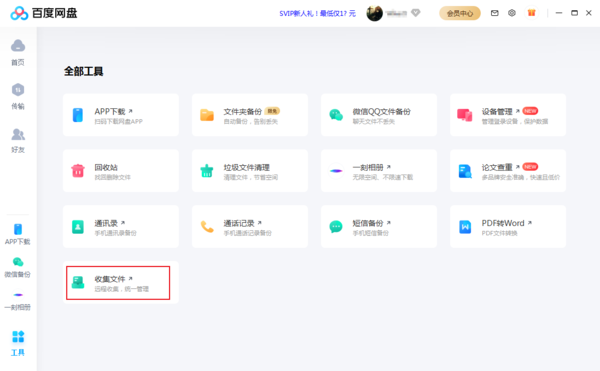Screen dimensions: 600x371
Task: Open the 短信备份 tool title
Action: [x=368, y=223]
